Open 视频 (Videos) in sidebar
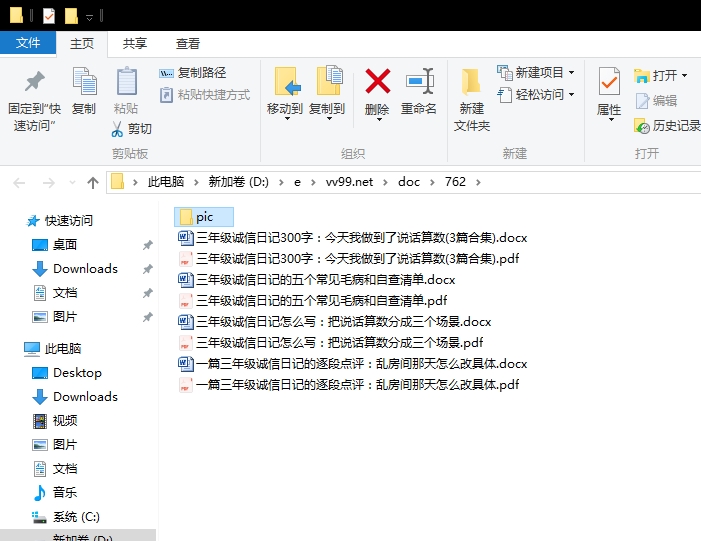Viewport: 701px width, 541px height. (x=55, y=421)
